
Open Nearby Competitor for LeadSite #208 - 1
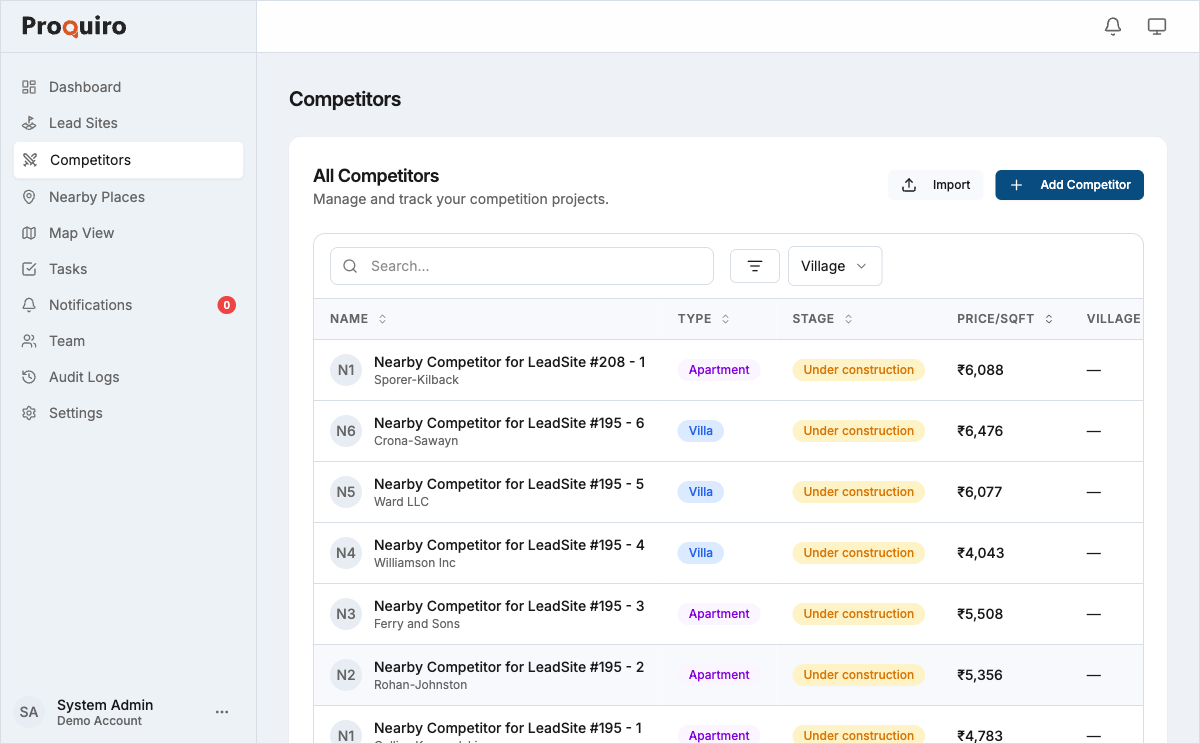point(510,362)
